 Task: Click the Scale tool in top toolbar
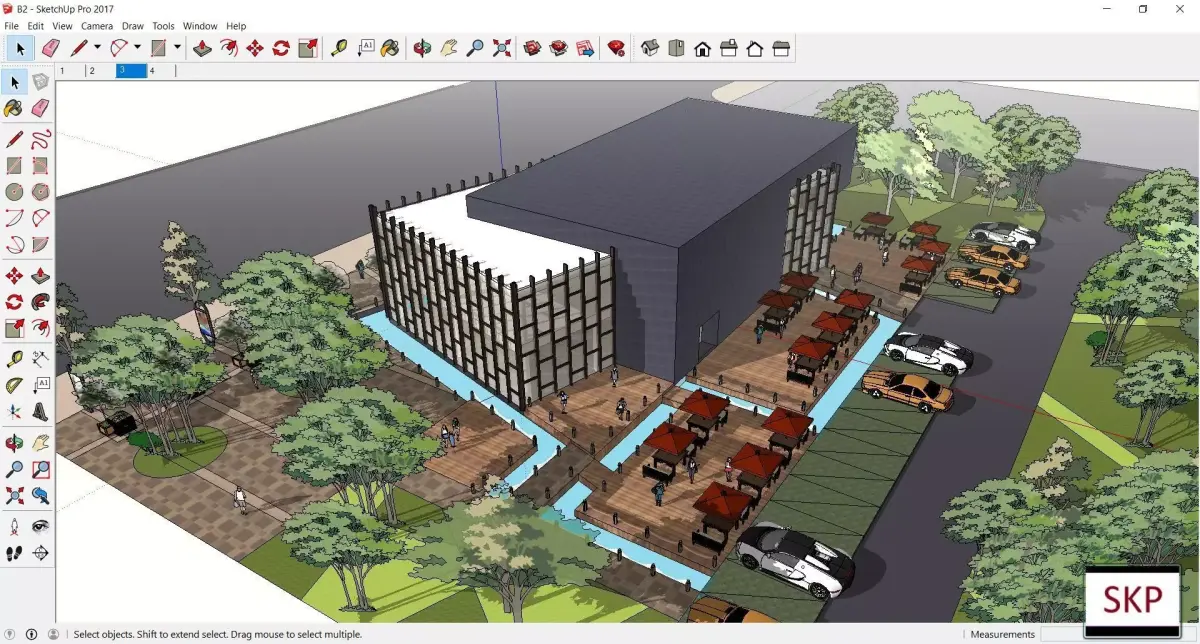click(x=307, y=48)
